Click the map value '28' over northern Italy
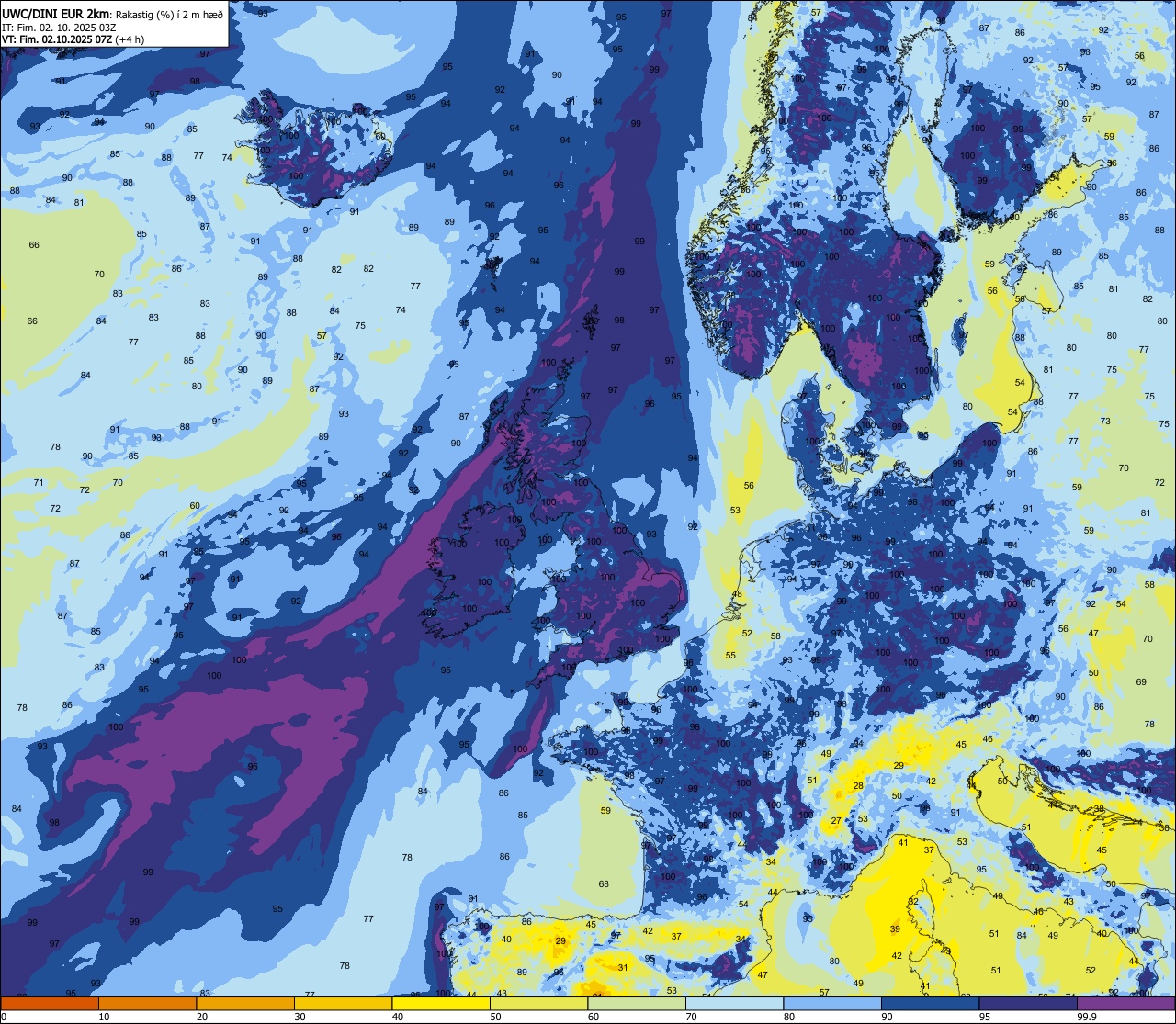This screenshot has height=1024, width=1176. 858,785
